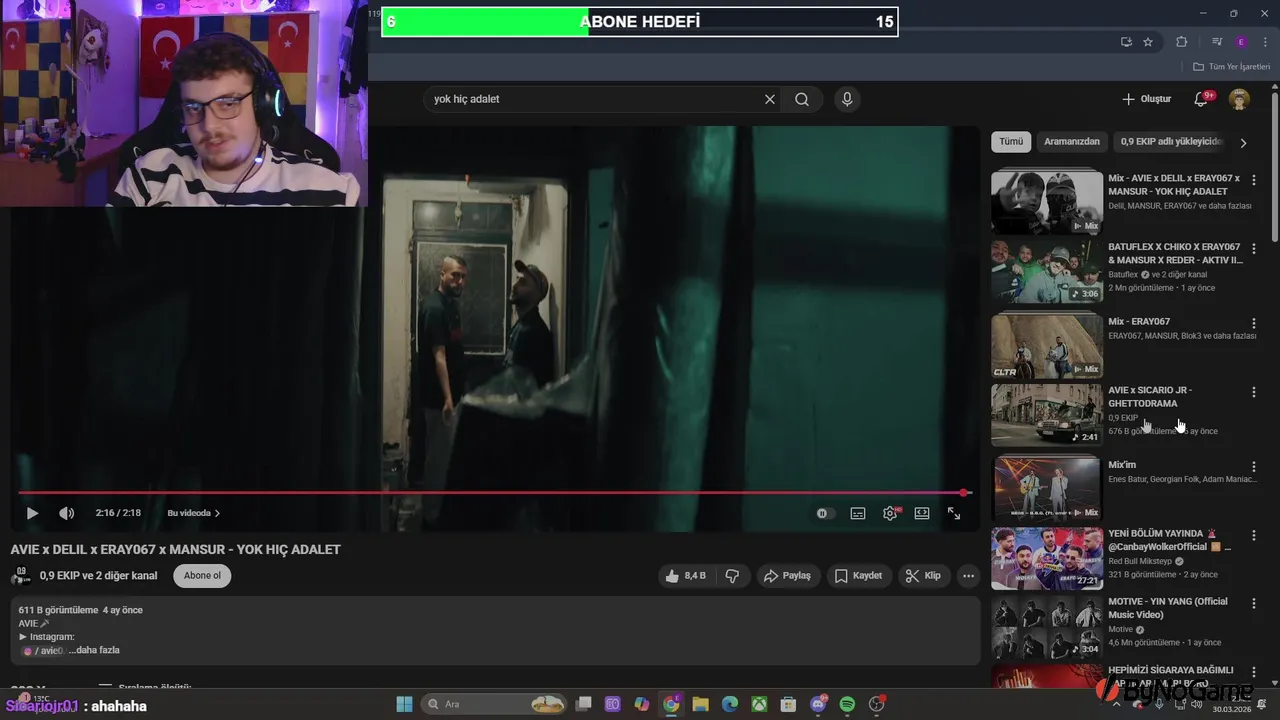Open 'BATUFLEX X CHIKO X ERAY067' thumbnail

[x=1047, y=270]
